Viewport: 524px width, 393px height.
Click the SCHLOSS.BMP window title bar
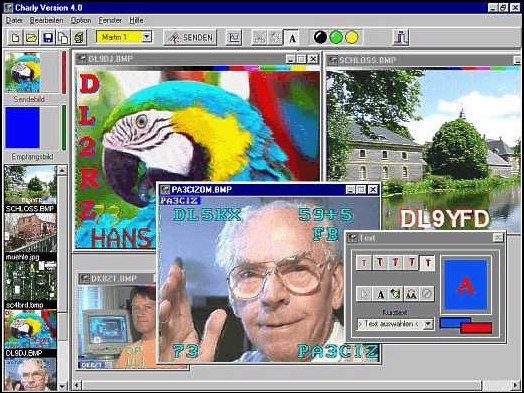point(424,60)
